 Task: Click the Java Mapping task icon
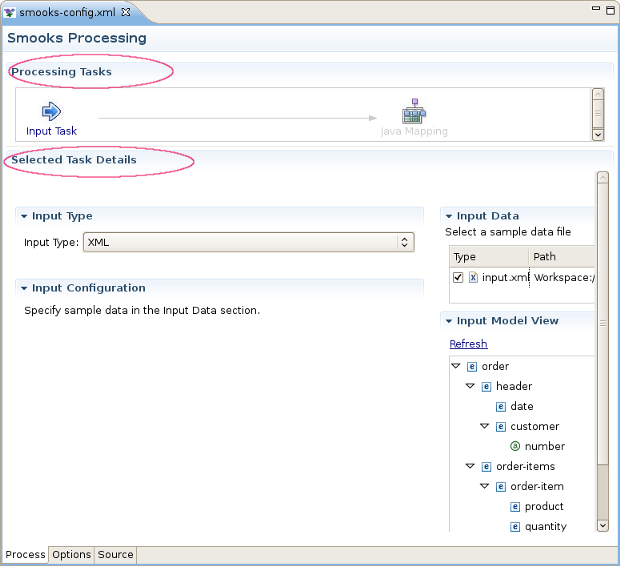click(x=413, y=110)
